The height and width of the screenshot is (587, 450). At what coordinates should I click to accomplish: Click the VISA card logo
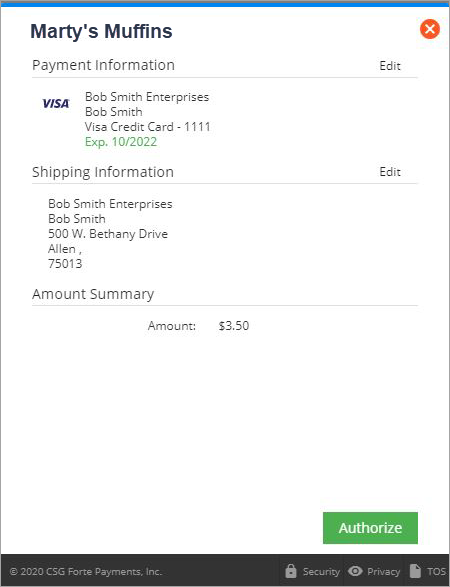click(56, 103)
